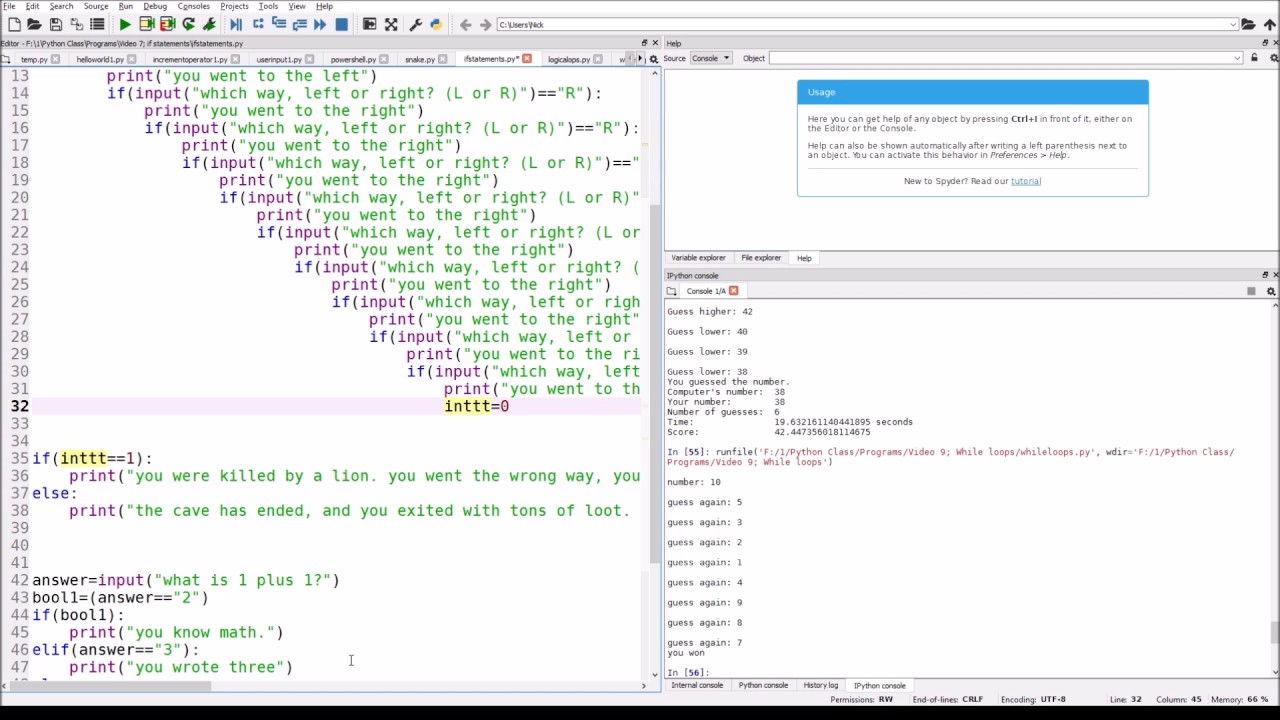
Task: Open file using the folder toolbar icon
Action: (34, 24)
